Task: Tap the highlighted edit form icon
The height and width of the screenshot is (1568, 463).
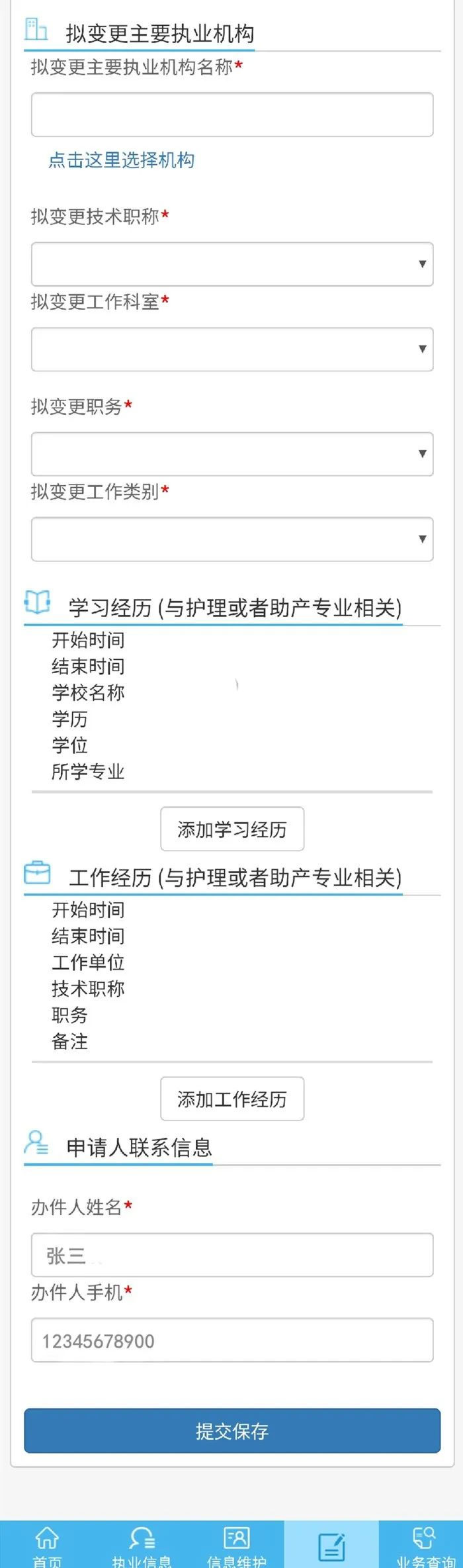Action: point(331,1547)
